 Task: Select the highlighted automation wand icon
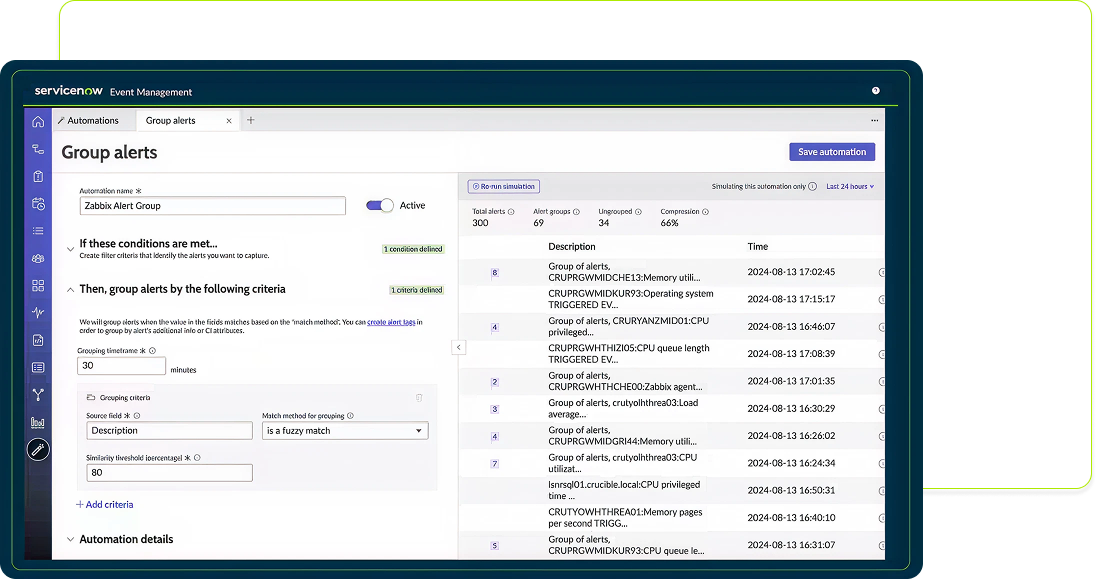(x=38, y=450)
